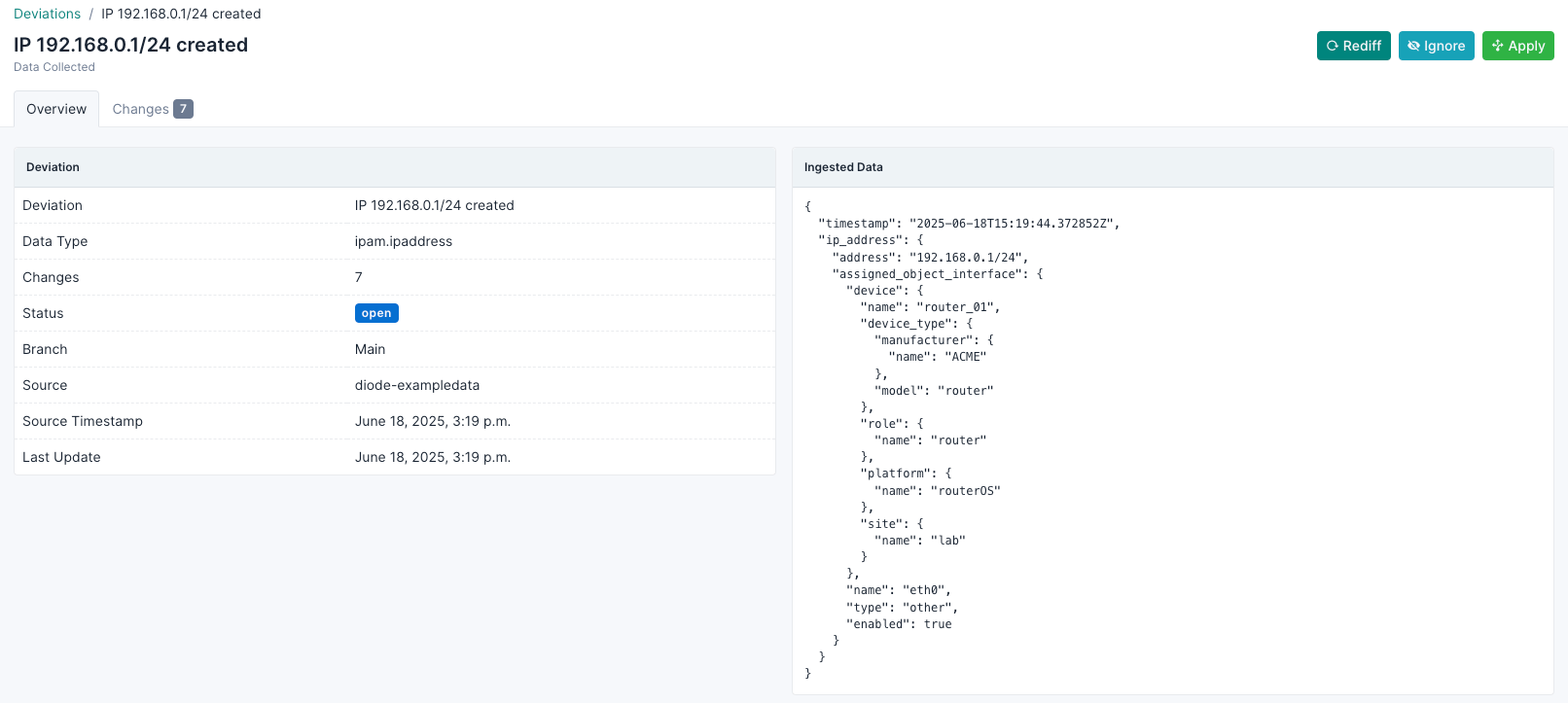The width and height of the screenshot is (1568, 703).
Task: Click the diode-exampledata source value
Action: pyautogui.click(x=416, y=385)
